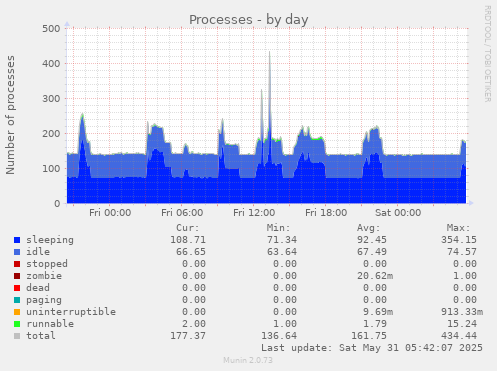The image size is (497, 371).
Task: Click the 'Fri 18:00' x-axis label
Action: 326,213
